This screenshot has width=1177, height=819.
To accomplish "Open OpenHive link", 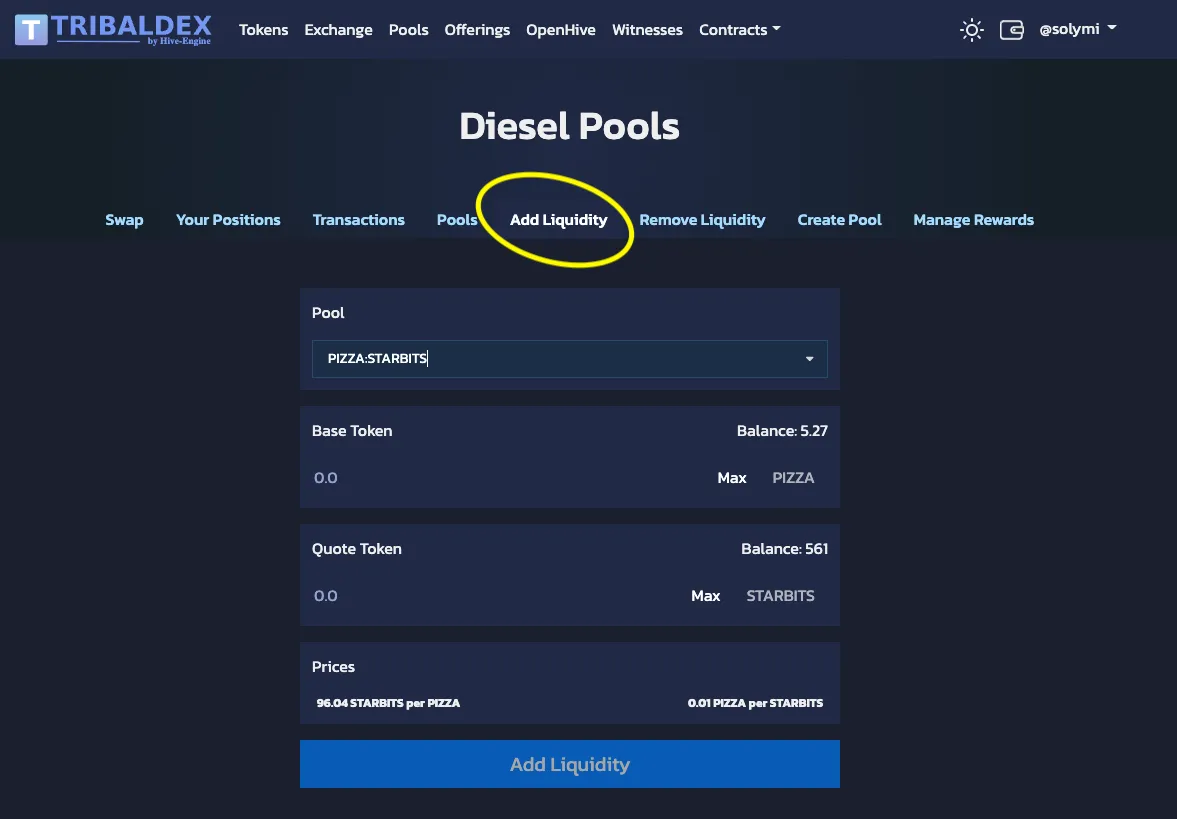I will 561,30.
